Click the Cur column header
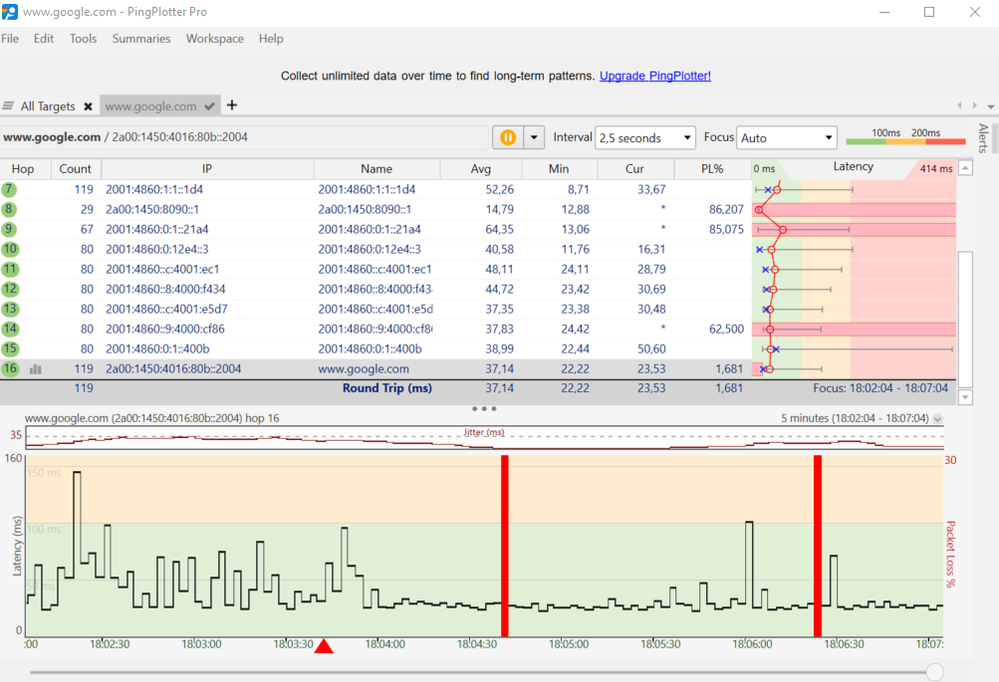Viewport: 999px width, 682px height. click(635, 169)
